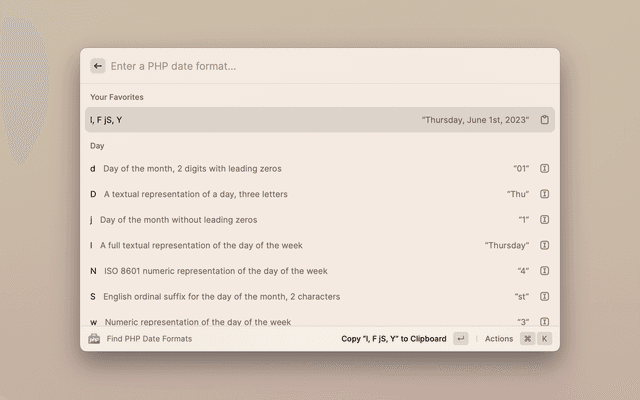
Task: Open the Actions menu
Action: 498,339
